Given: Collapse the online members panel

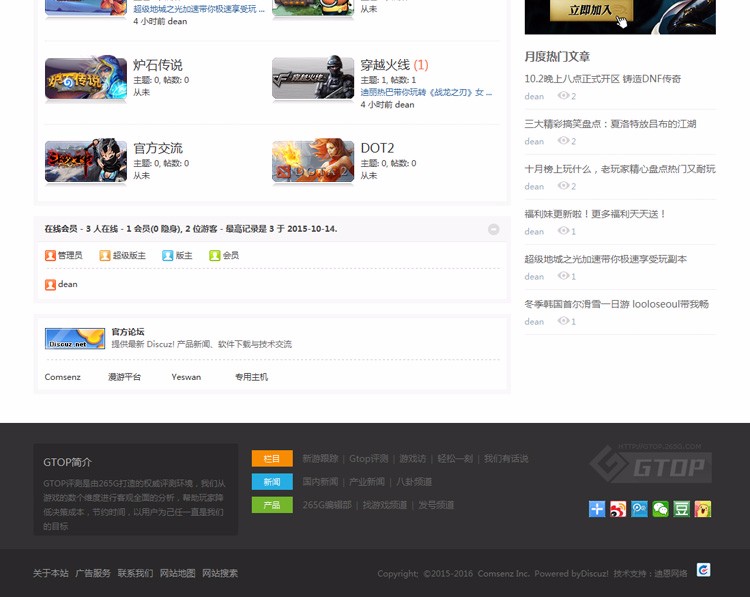Looking at the screenshot, I should coord(494,229).
